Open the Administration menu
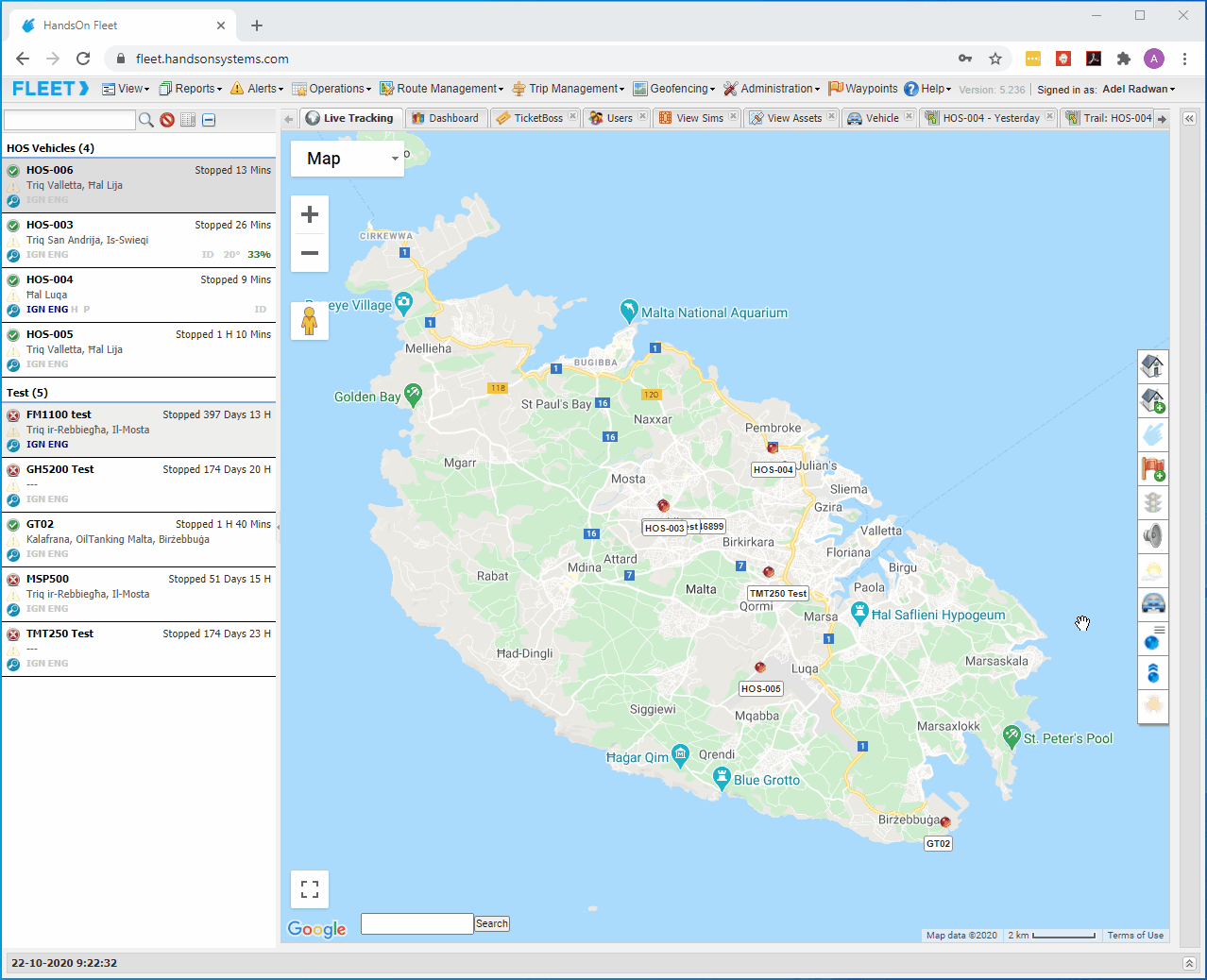This screenshot has width=1207, height=980. coord(772,89)
